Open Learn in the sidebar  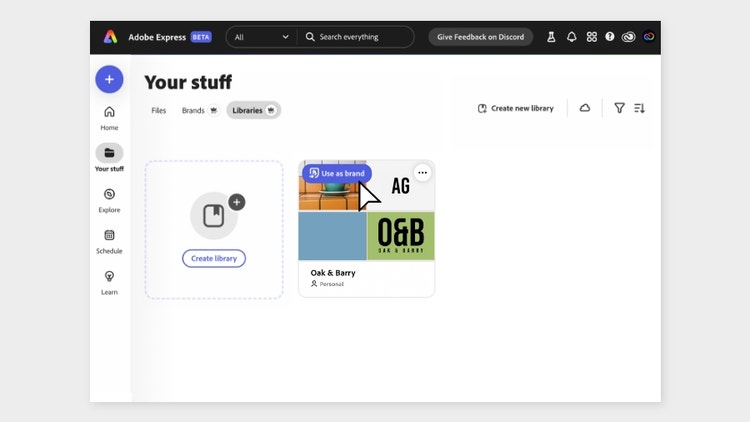(x=109, y=283)
